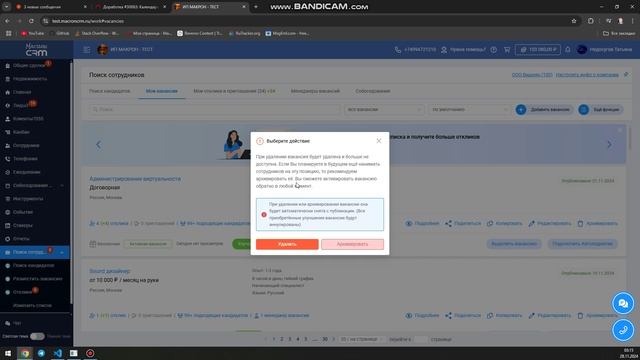Choose the Архивировать button in the dialog
The width and height of the screenshot is (640, 360).
pyautogui.click(x=352, y=244)
